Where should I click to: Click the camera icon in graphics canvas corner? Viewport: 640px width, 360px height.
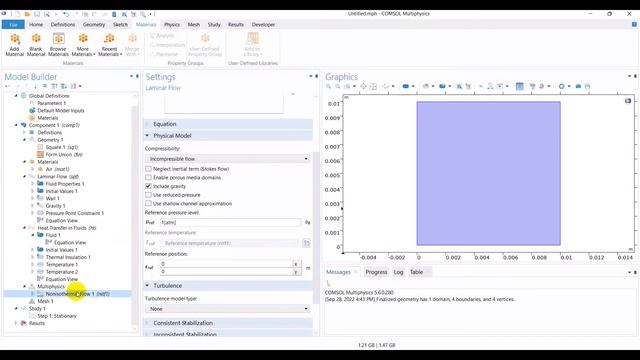click(628, 101)
